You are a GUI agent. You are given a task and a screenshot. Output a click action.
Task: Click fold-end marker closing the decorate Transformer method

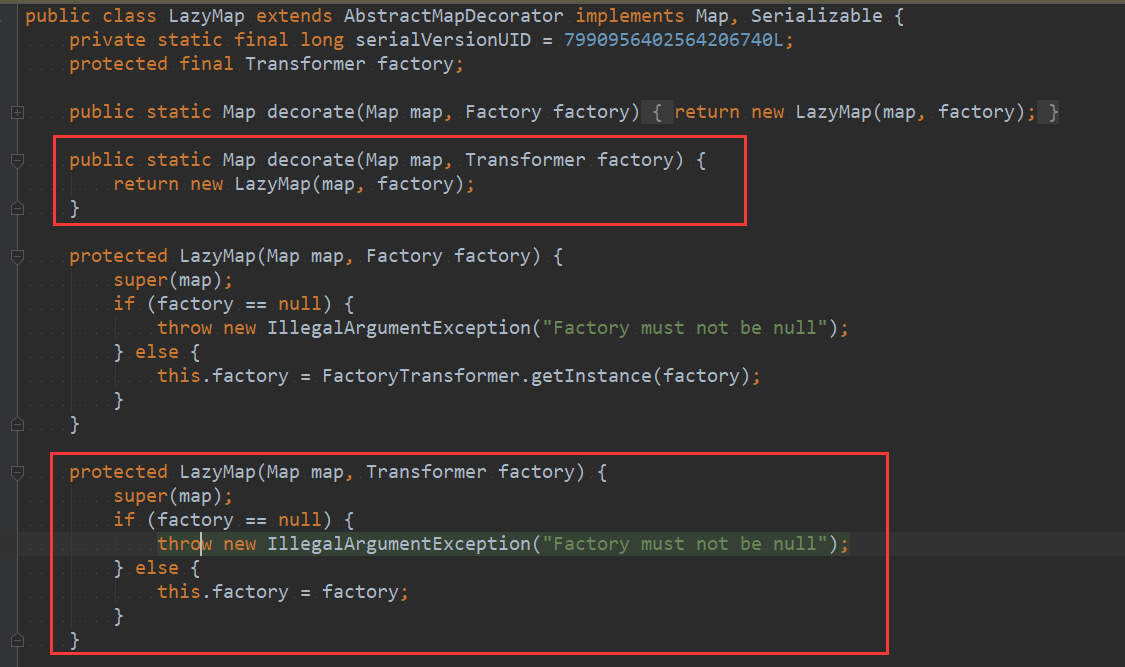point(17,209)
